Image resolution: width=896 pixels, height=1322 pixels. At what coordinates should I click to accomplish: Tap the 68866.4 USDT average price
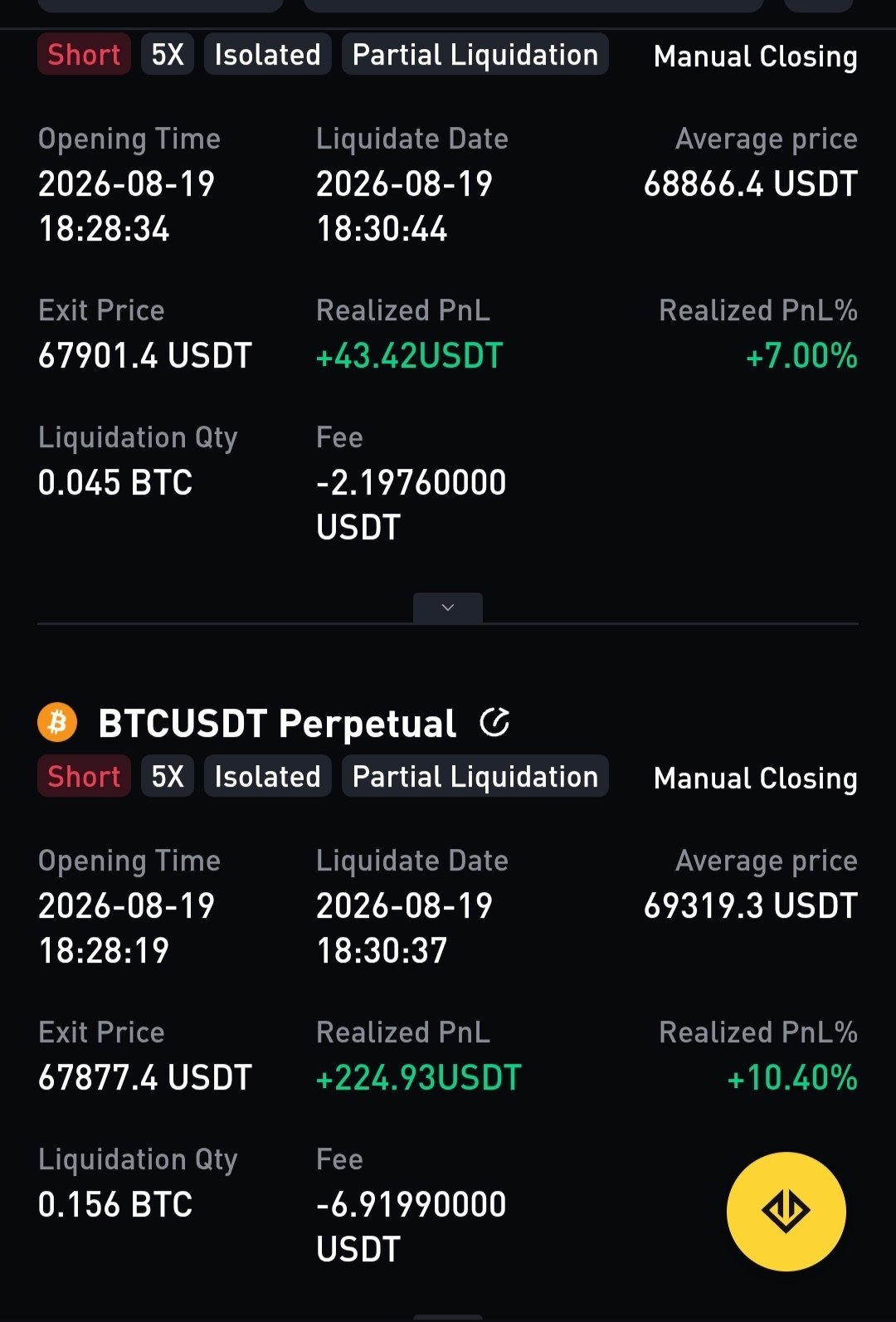coord(751,184)
